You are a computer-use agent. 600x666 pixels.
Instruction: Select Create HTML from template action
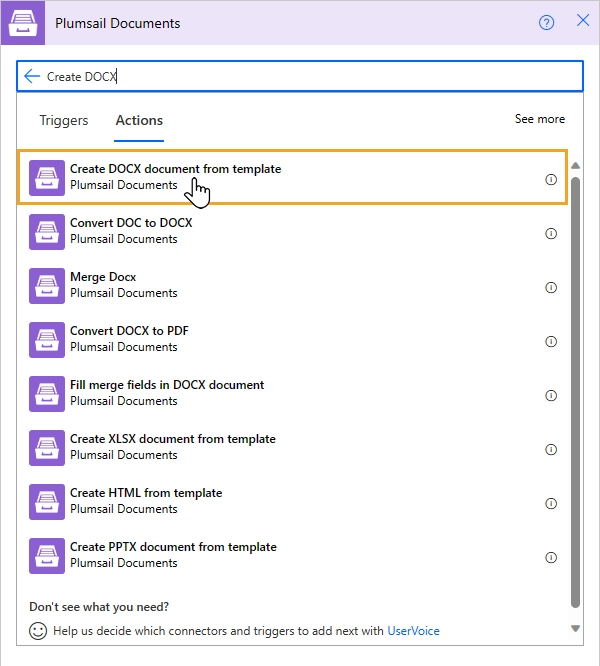[x=292, y=501]
